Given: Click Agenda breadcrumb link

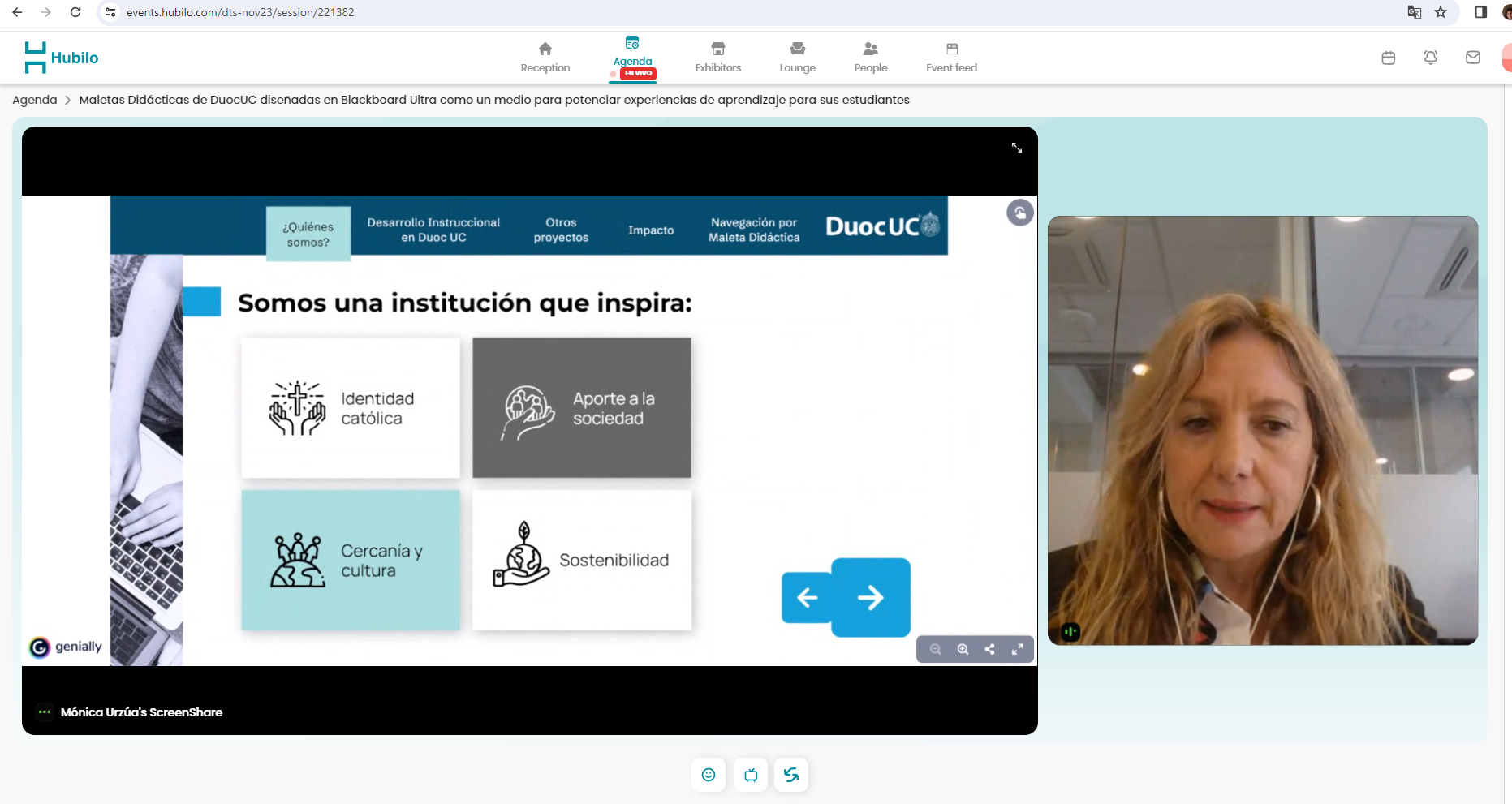Looking at the screenshot, I should (x=35, y=100).
